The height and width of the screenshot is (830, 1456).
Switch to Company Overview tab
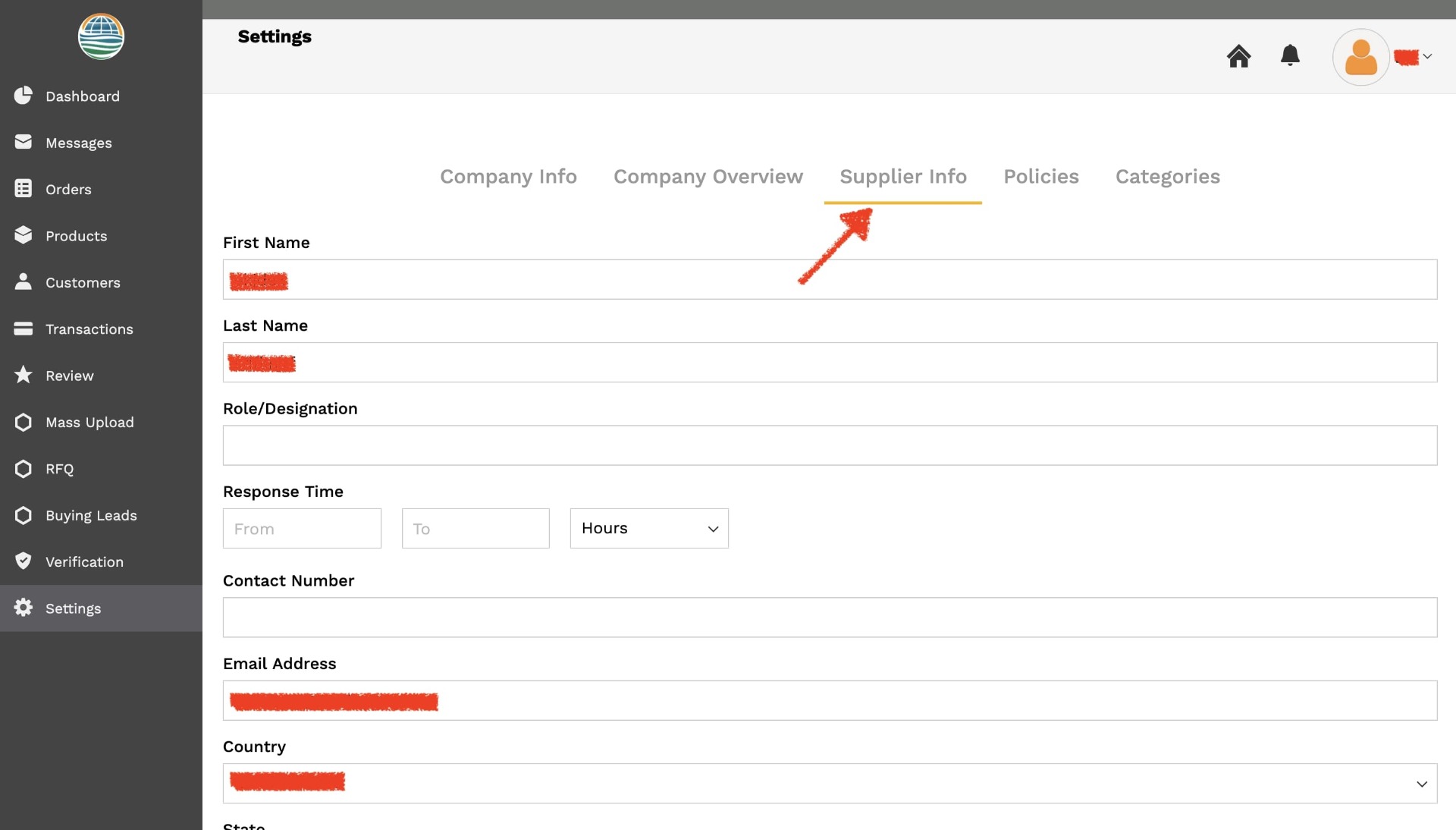708,177
